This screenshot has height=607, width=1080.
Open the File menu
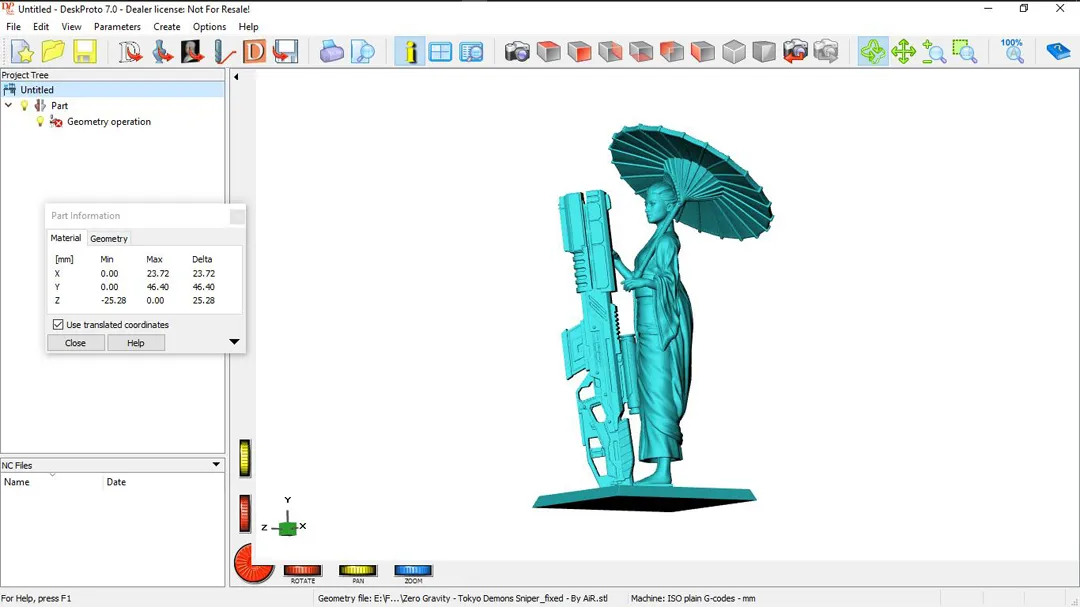point(13,27)
